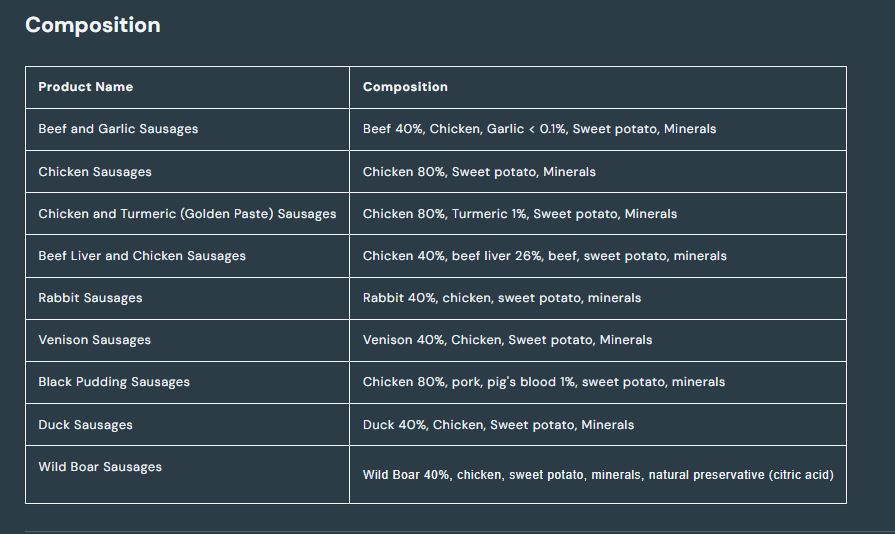This screenshot has height=534, width=895.
Task: Select the Wild Boar Sausages product name
Action: click(x=100, y=467)
